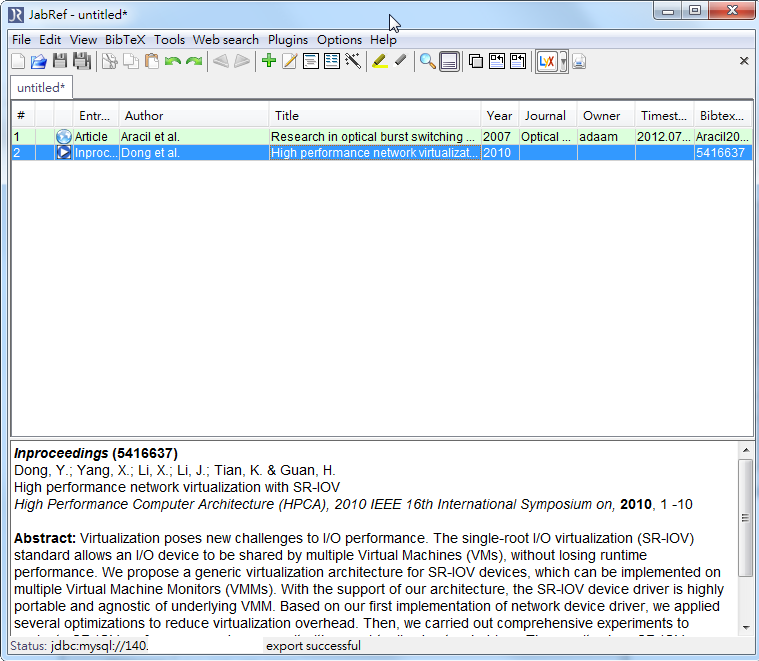Image resolution: width=759 pixels, height=661 pixels.
Task: Click the 'High performance network virtualizat...' title cell
Action: [375, 153]
